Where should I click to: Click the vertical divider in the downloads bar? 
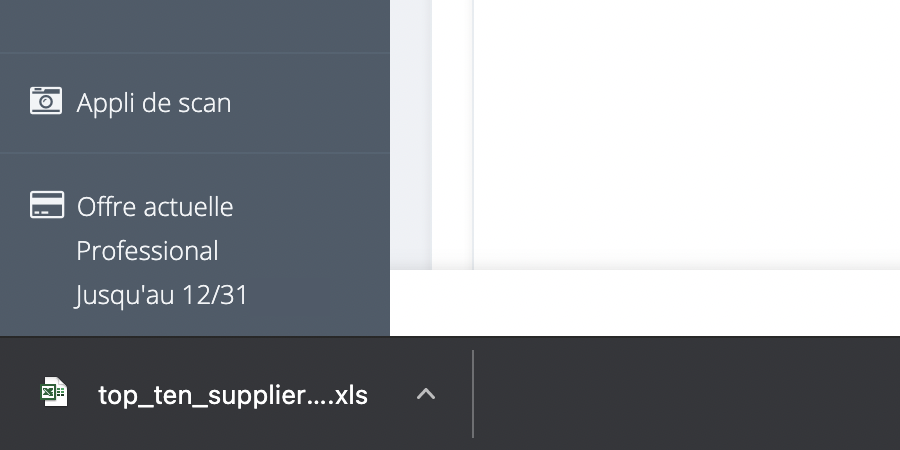pyautogui.click(x=473, y=394)
